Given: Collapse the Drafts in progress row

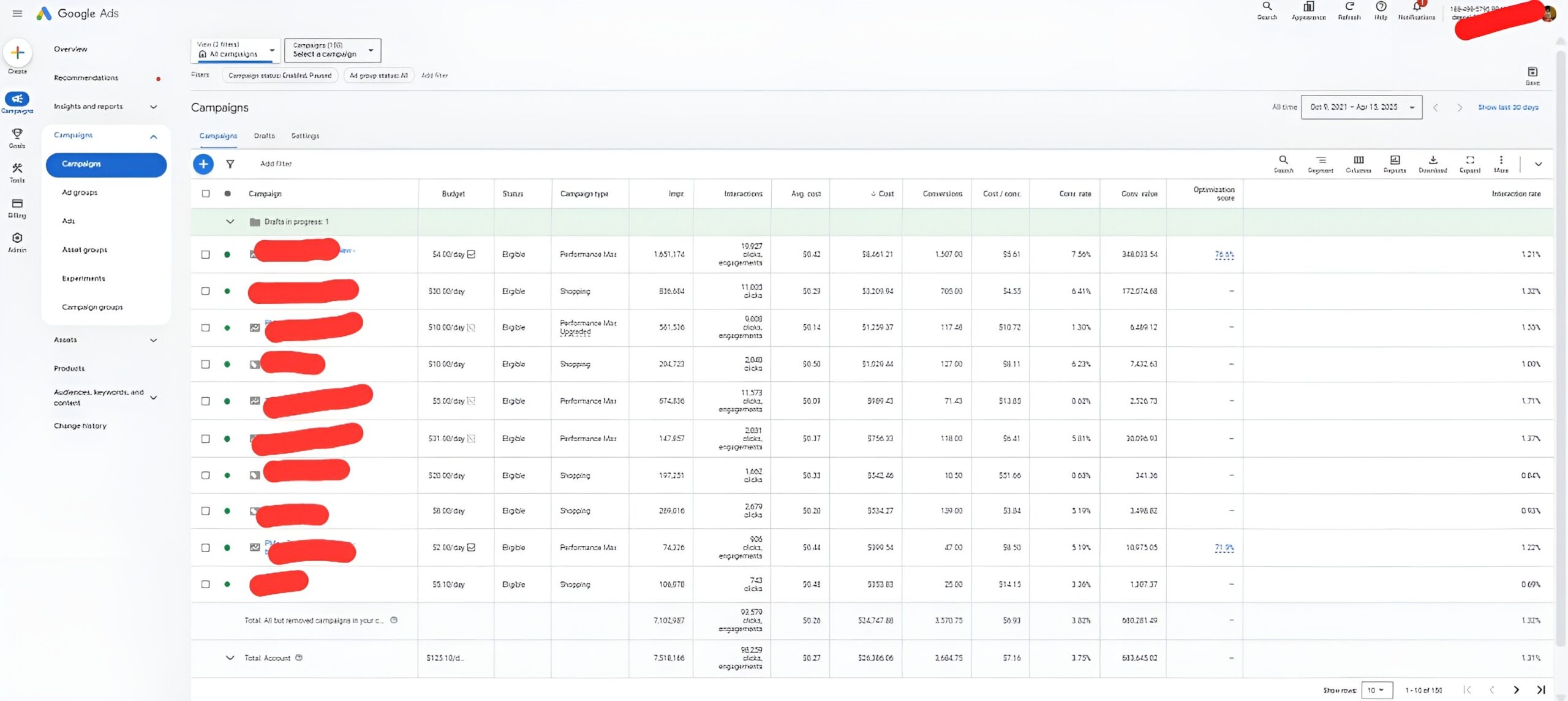Looking at the screenshot, I should tap(230, 222).
